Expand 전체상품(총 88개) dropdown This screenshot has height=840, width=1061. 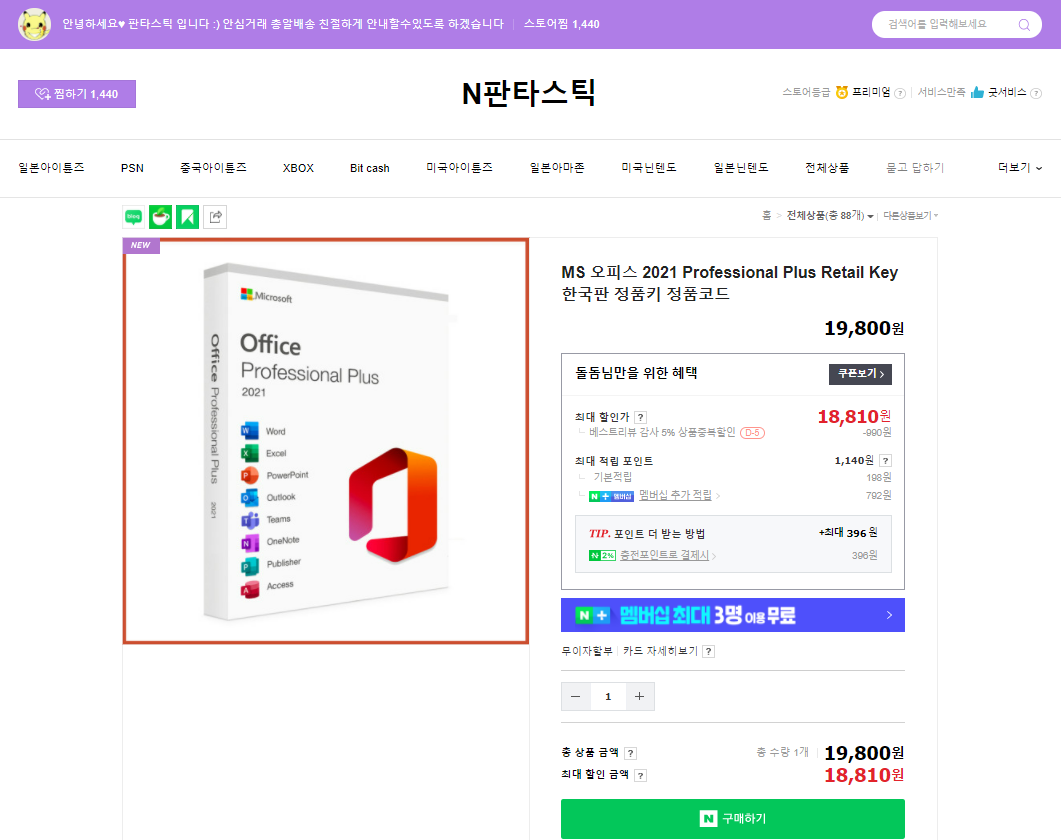click(830, 216)
